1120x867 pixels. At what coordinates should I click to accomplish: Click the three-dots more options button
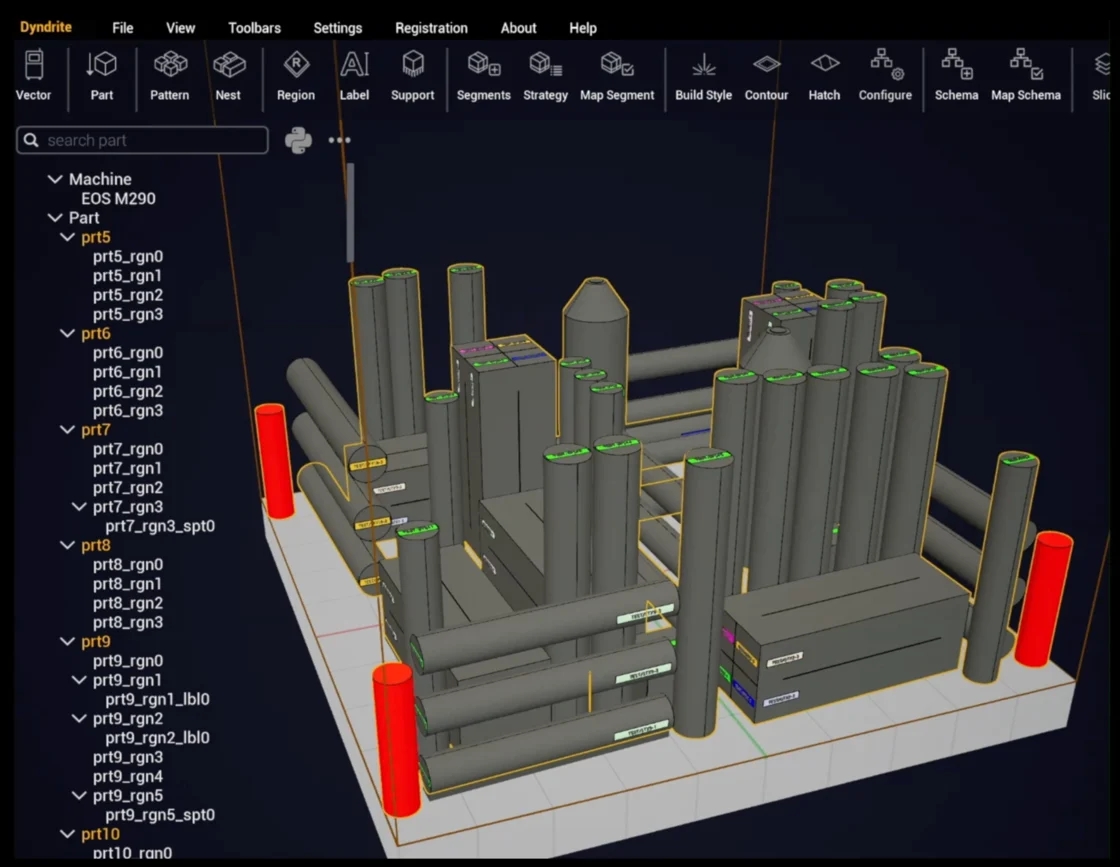(340, 140)
